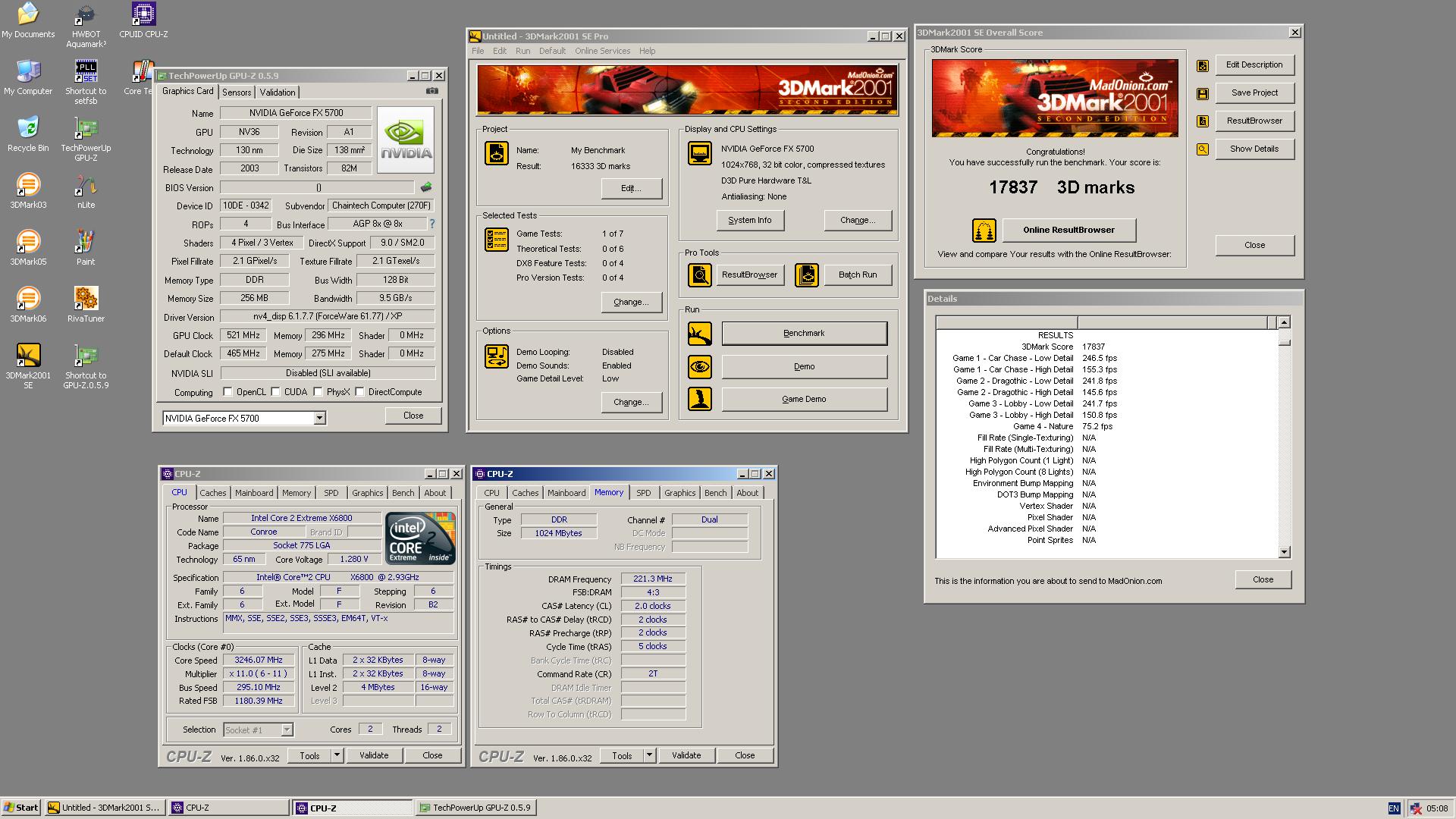
Task: Open the CPUID CPU-Z desktop icon
Action: coord(143,20)
